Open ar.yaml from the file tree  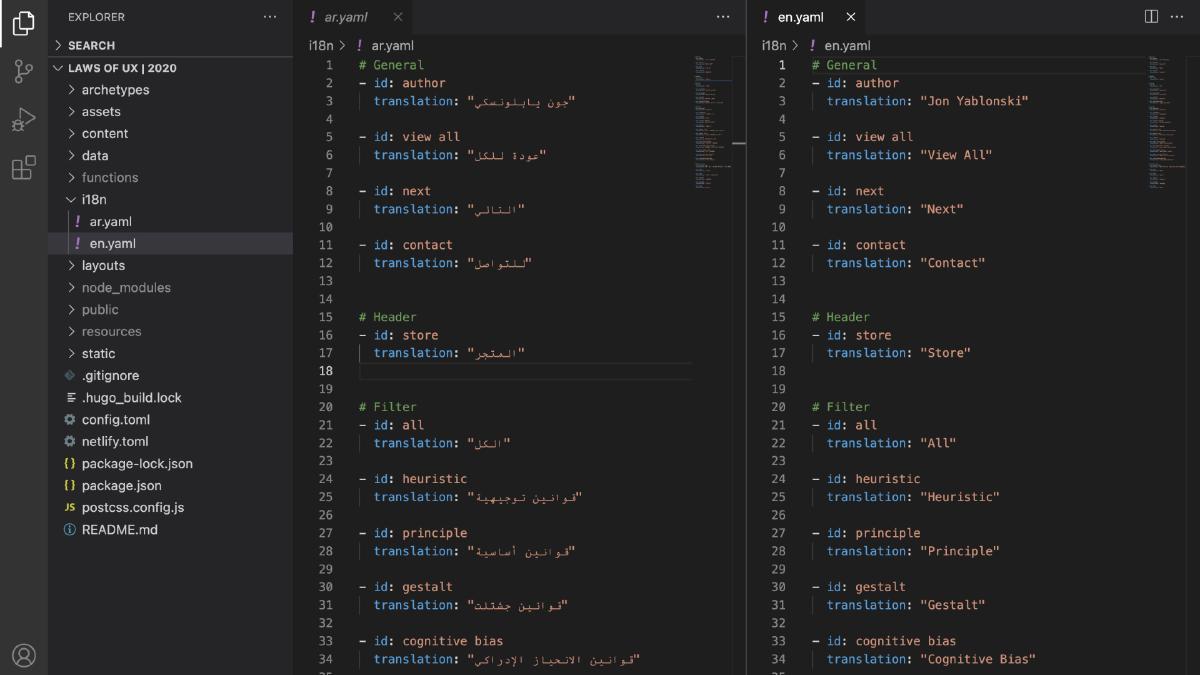111,222
